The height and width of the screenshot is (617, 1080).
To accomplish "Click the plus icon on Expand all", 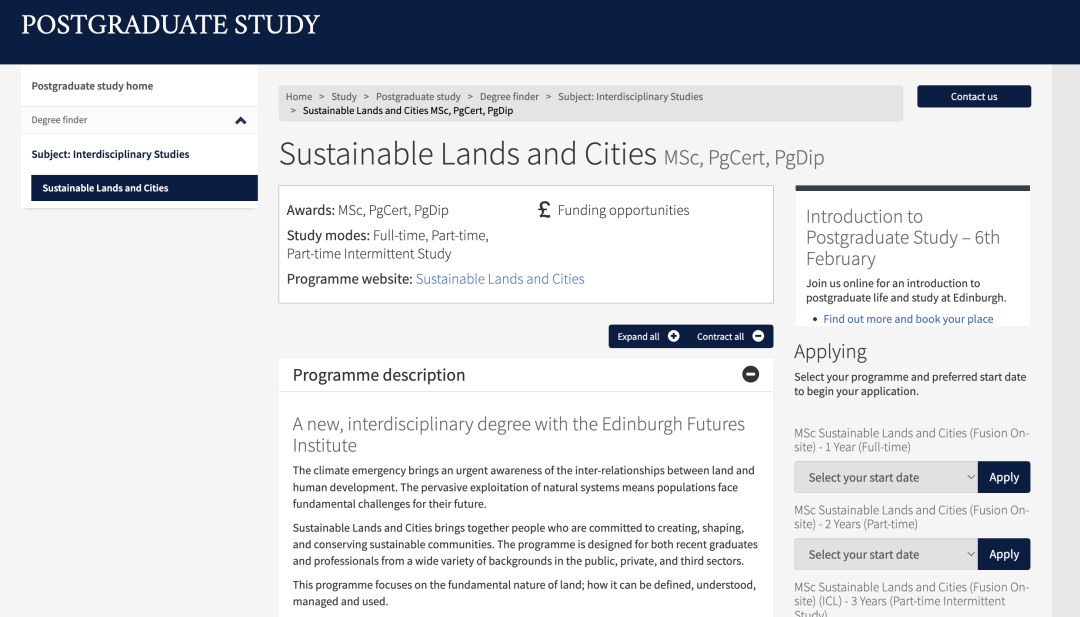I will click(x=674, y=336).
